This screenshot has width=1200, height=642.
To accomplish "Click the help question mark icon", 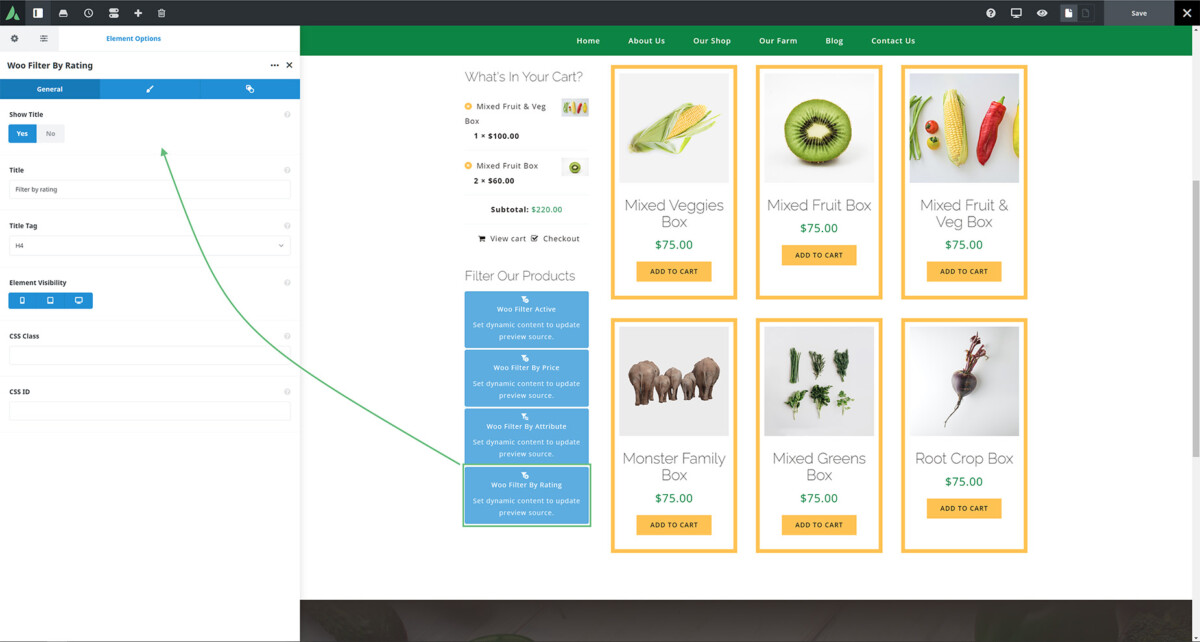I will [990, 13].
